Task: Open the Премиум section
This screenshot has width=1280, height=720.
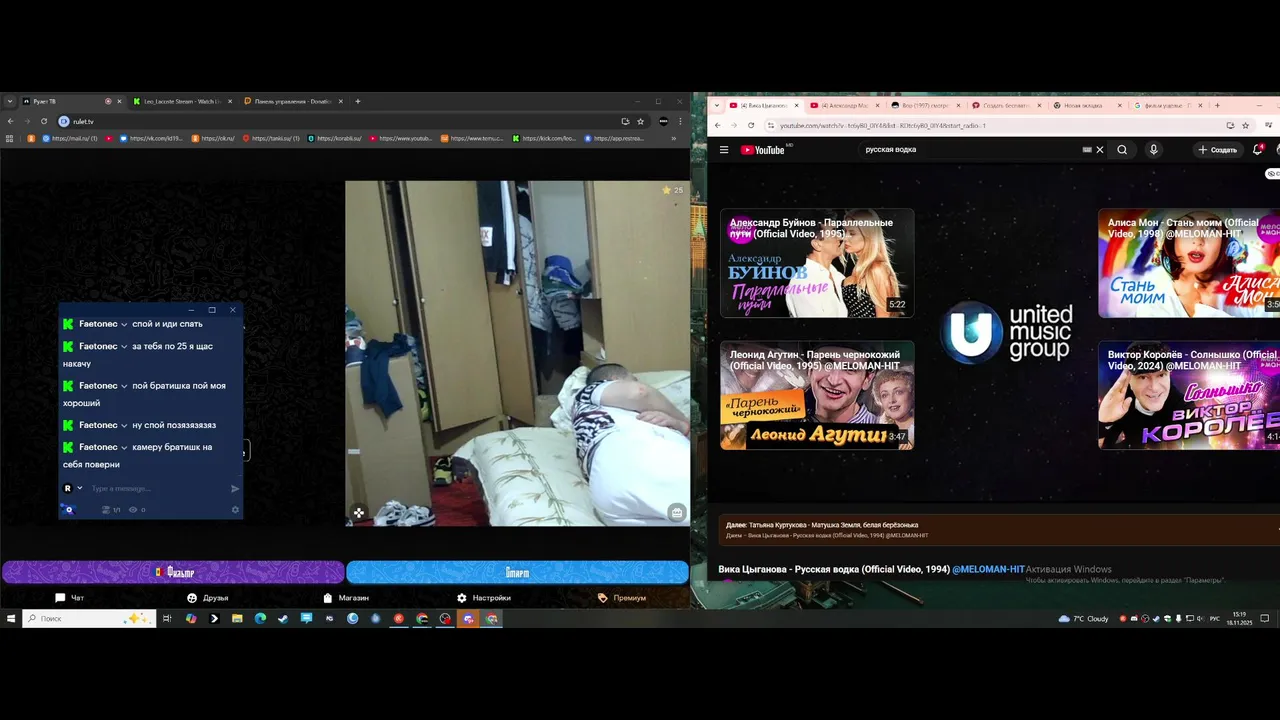Action: click(x=622, y=598)
